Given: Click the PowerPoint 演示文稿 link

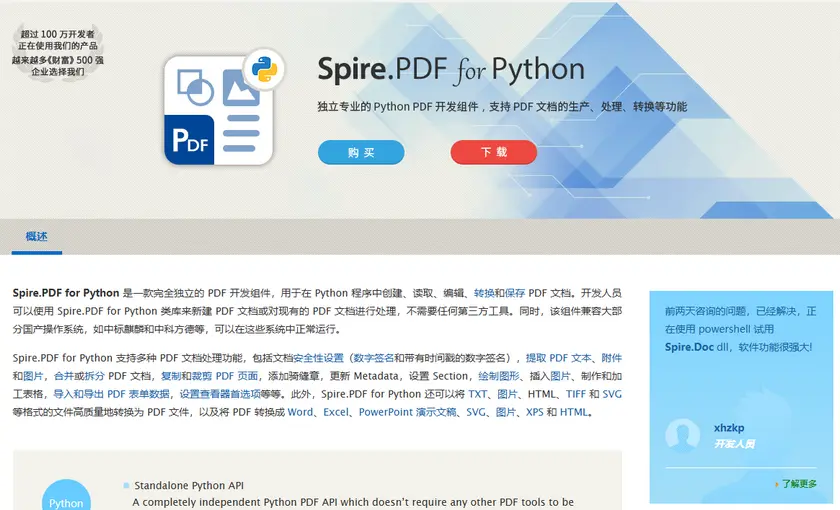Looking at the screenshot, I should click(408, 412).
